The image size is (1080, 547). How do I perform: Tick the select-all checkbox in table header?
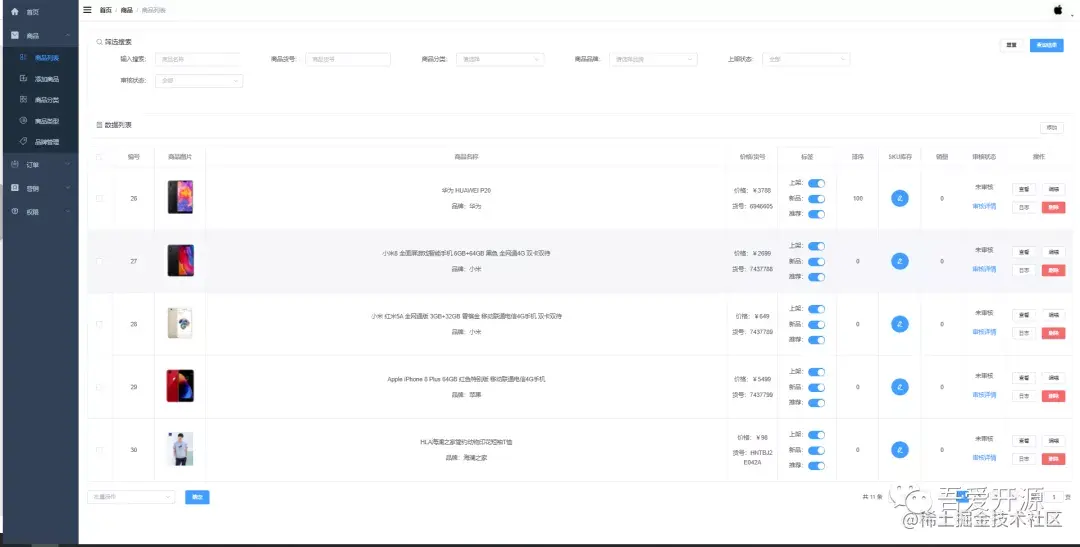pyautogui.click(x=99, y=157)
